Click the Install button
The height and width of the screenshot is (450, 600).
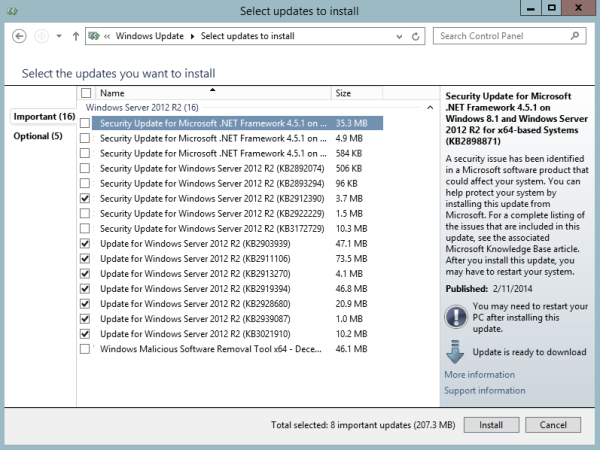coord(491,425)
